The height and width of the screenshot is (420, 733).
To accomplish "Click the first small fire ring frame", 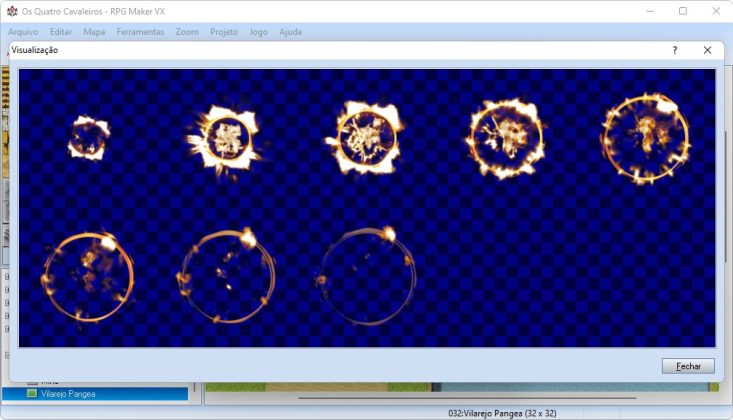I will coord(88,138).
